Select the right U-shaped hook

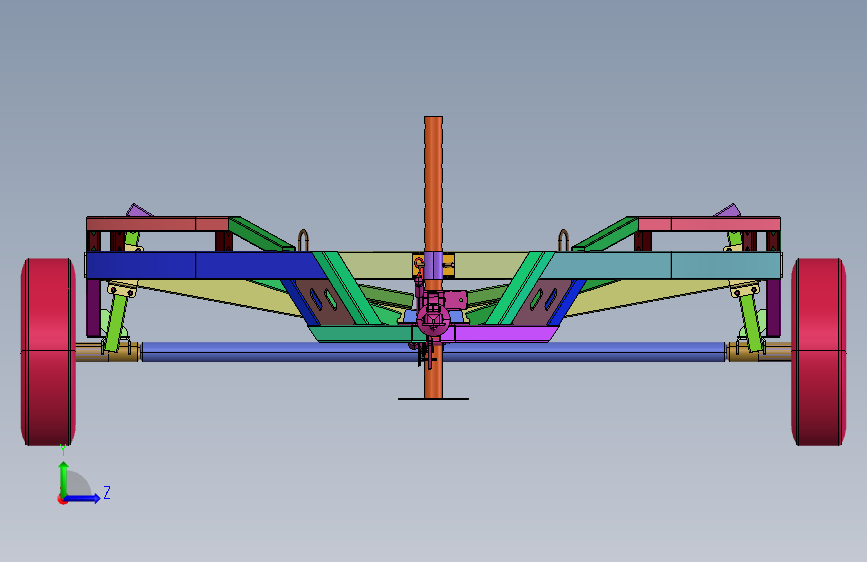[x=563, y=240]
